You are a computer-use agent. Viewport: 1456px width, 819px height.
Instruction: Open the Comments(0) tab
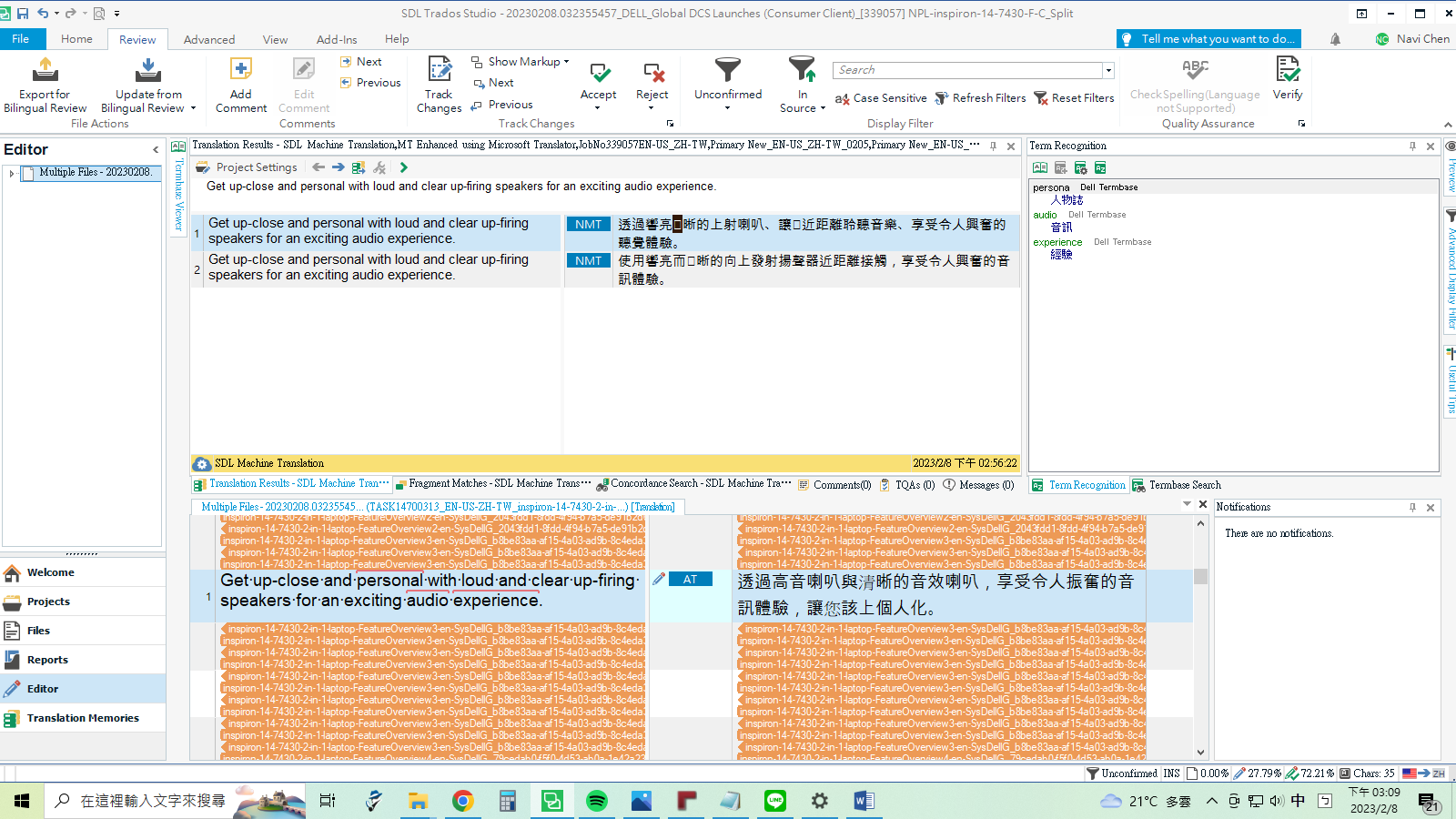coord(834,485)
